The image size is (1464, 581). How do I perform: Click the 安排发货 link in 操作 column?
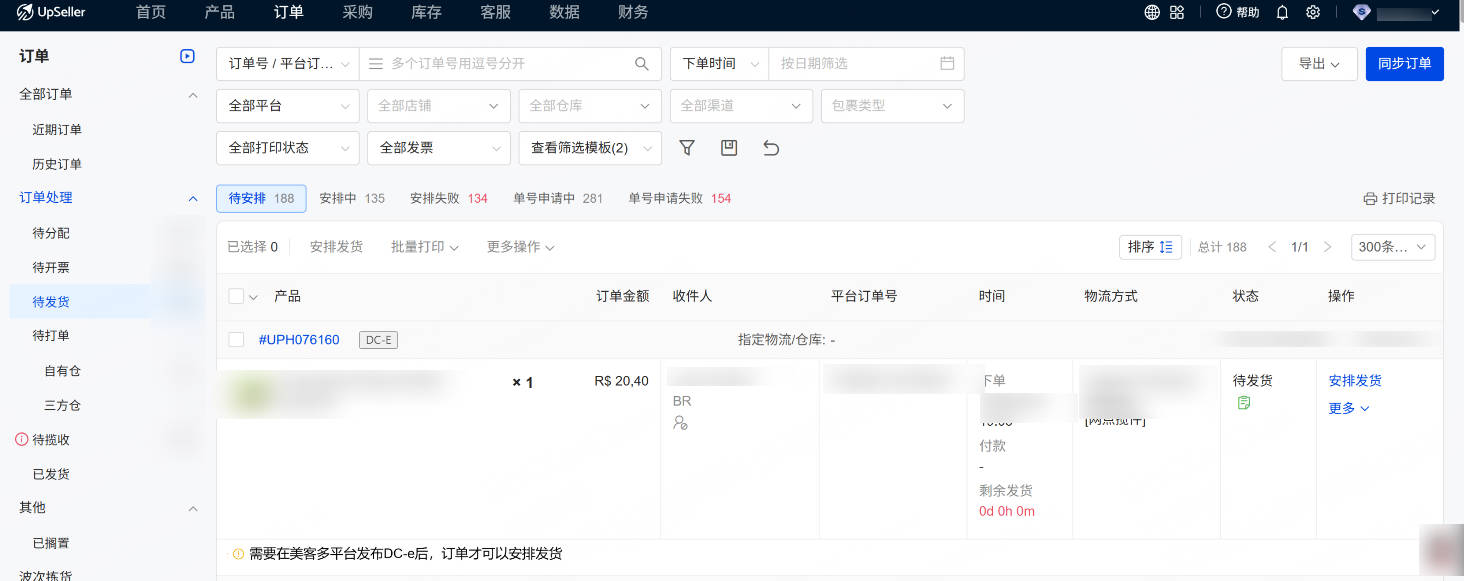click(1355, 381)
